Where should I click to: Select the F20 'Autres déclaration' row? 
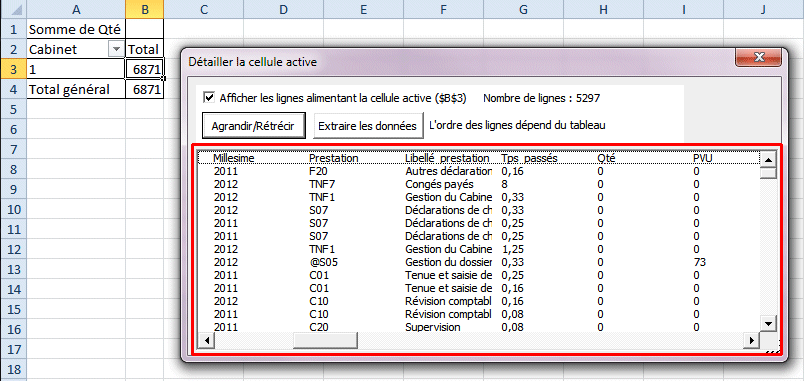coord(478,171)
